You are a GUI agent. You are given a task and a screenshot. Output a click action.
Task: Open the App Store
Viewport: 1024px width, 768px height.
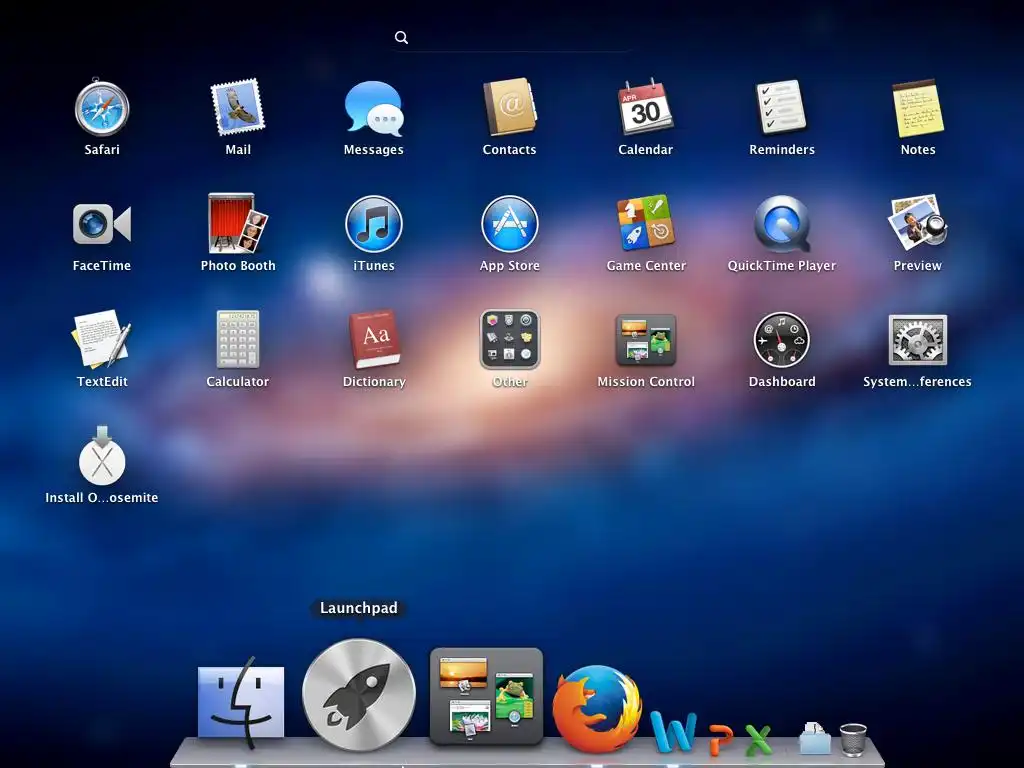tap(509, 224)
